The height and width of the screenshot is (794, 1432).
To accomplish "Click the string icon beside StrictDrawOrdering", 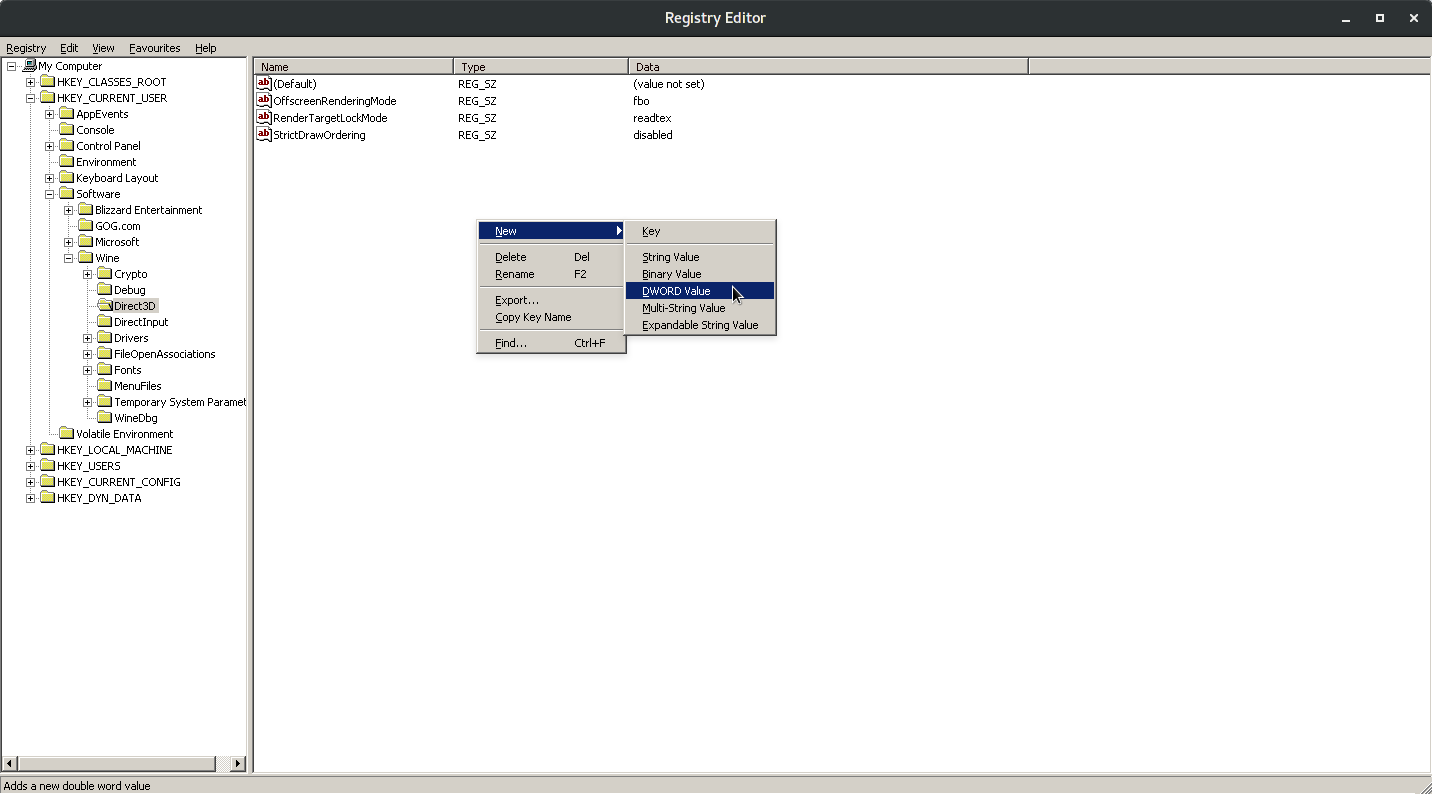I will (264, 134).
